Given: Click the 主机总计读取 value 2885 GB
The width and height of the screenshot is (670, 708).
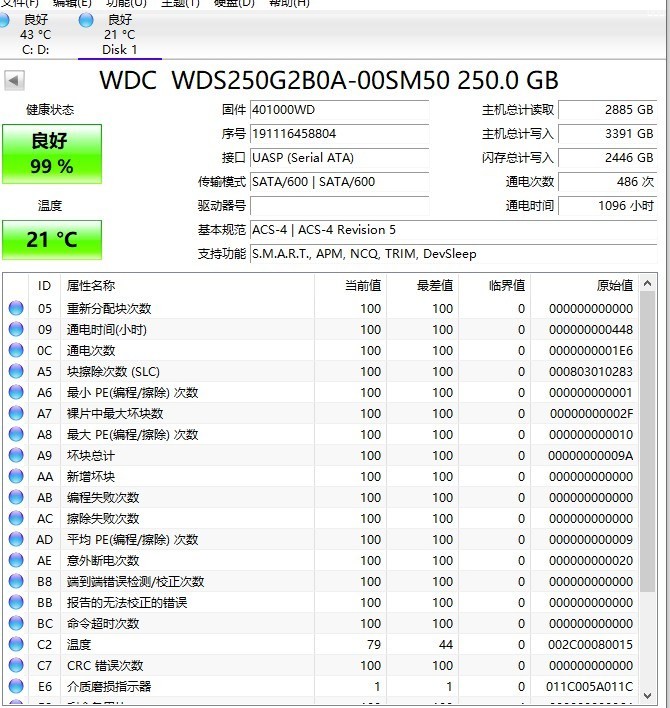Looking at the screenshot, I should [x=608, y=110].
